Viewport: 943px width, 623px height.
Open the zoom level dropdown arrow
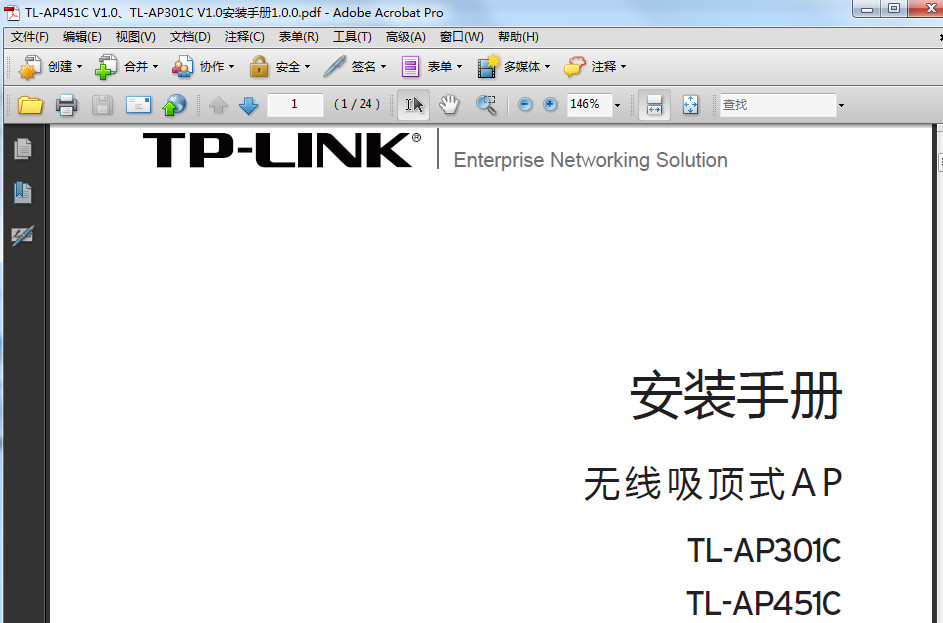pos(618,105)
